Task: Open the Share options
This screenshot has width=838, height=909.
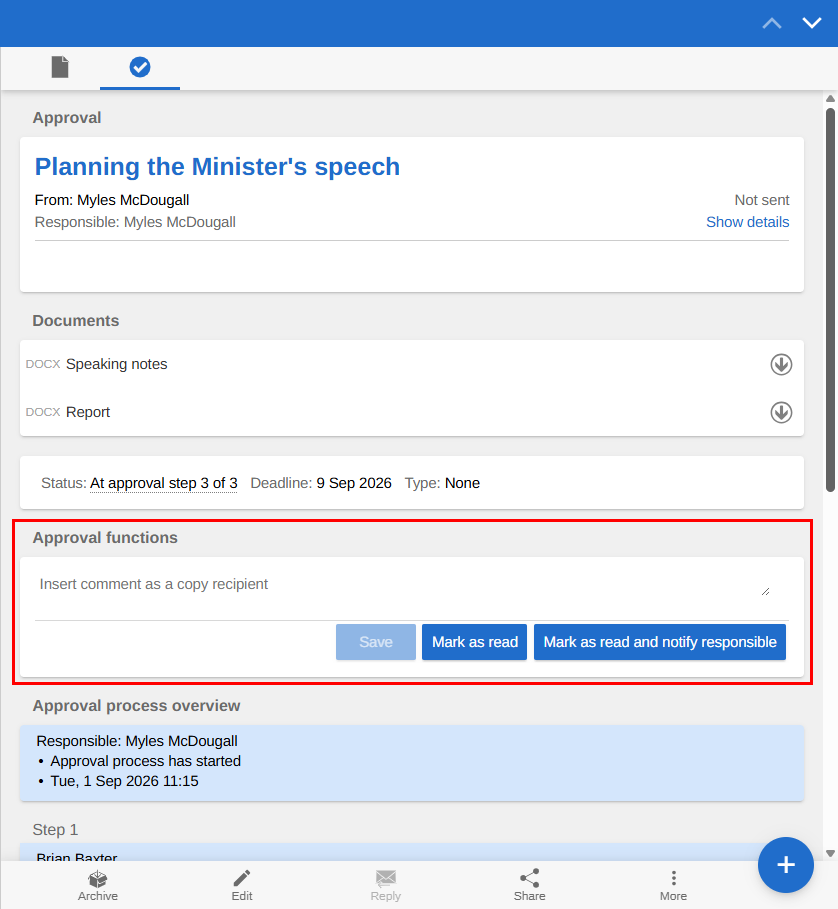Action: [529, 885]
